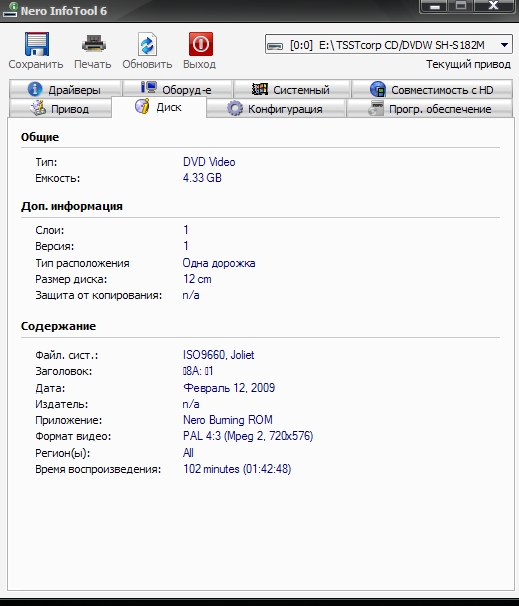Click the disc icon on Диск tab
519x606 pixels.
pos(142,107)
